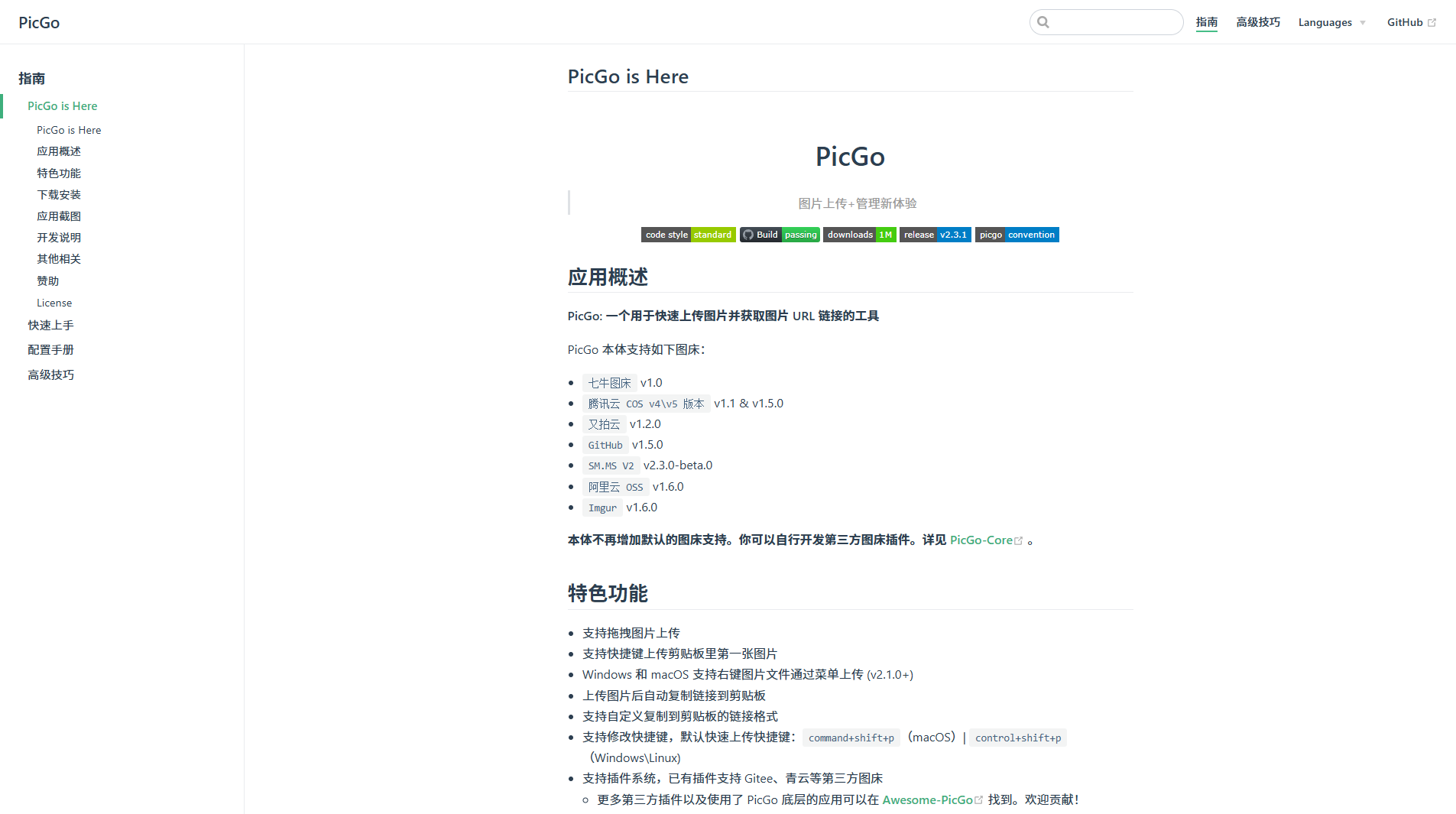This screenshot has width=1456, height=814.
Task: Click the PicGo site title logo
Action: click(39, 22)
